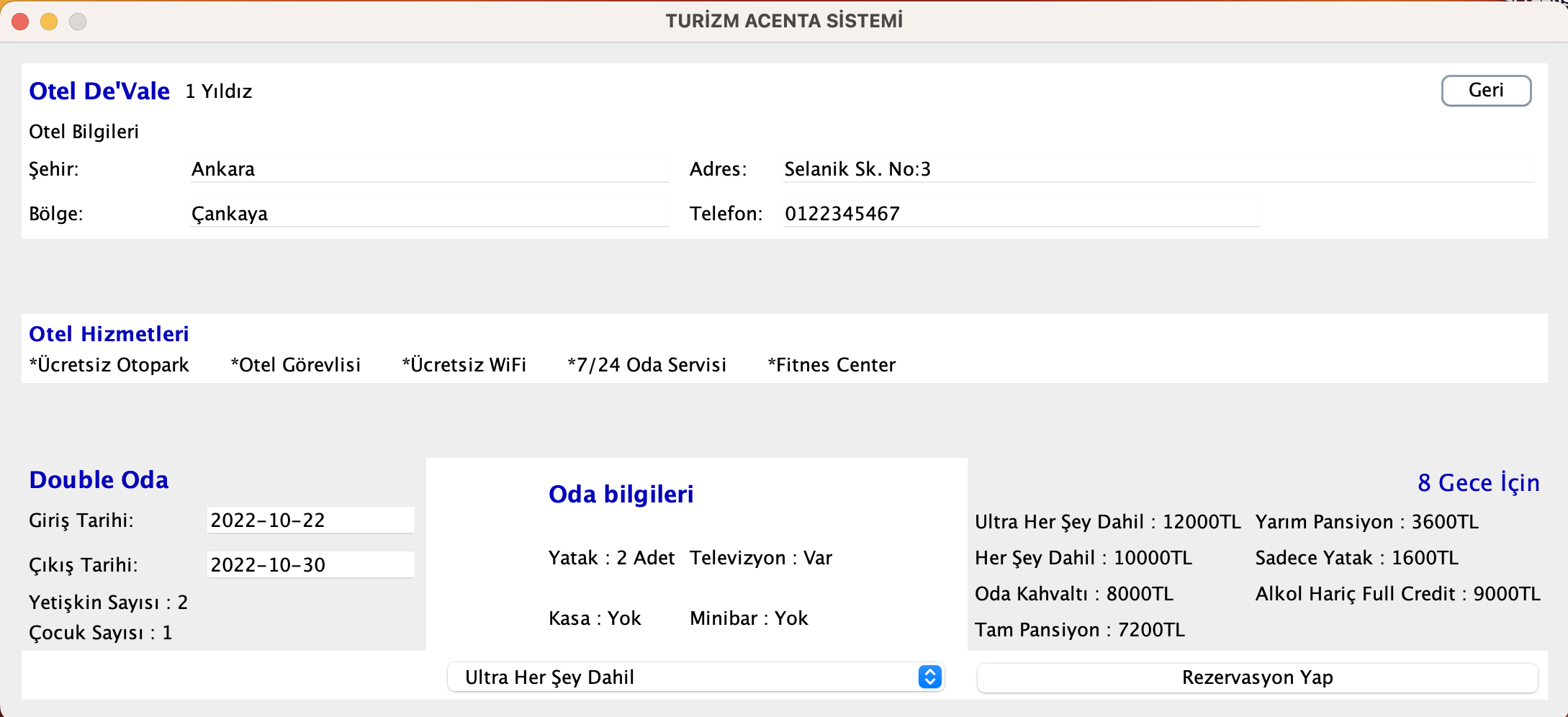Click the Giriş Tarihi date field
1568x717 pixels.
(310, 520)
